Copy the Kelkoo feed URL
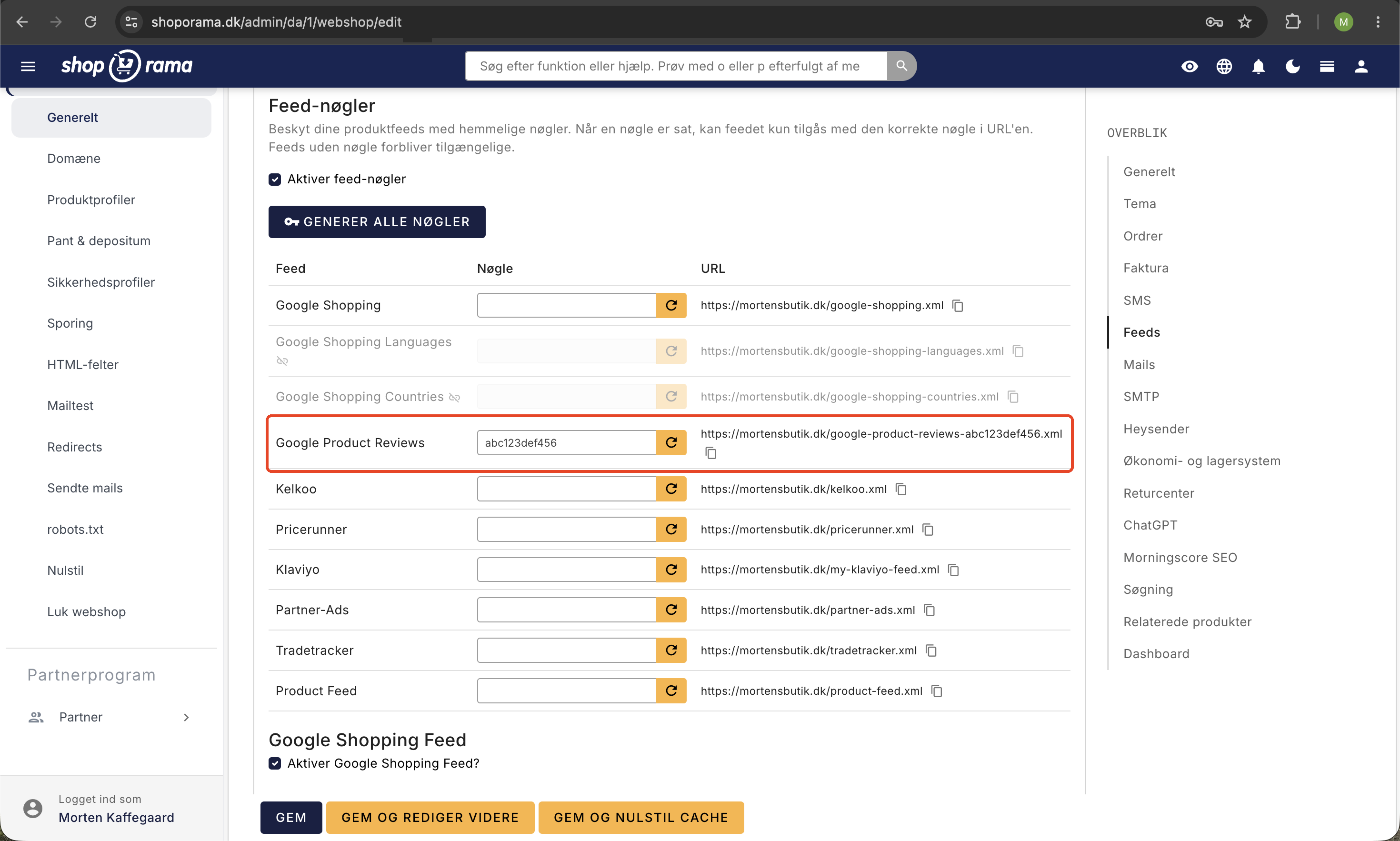The width and height of the screenshot is (1400, 841). pos(901,489)
